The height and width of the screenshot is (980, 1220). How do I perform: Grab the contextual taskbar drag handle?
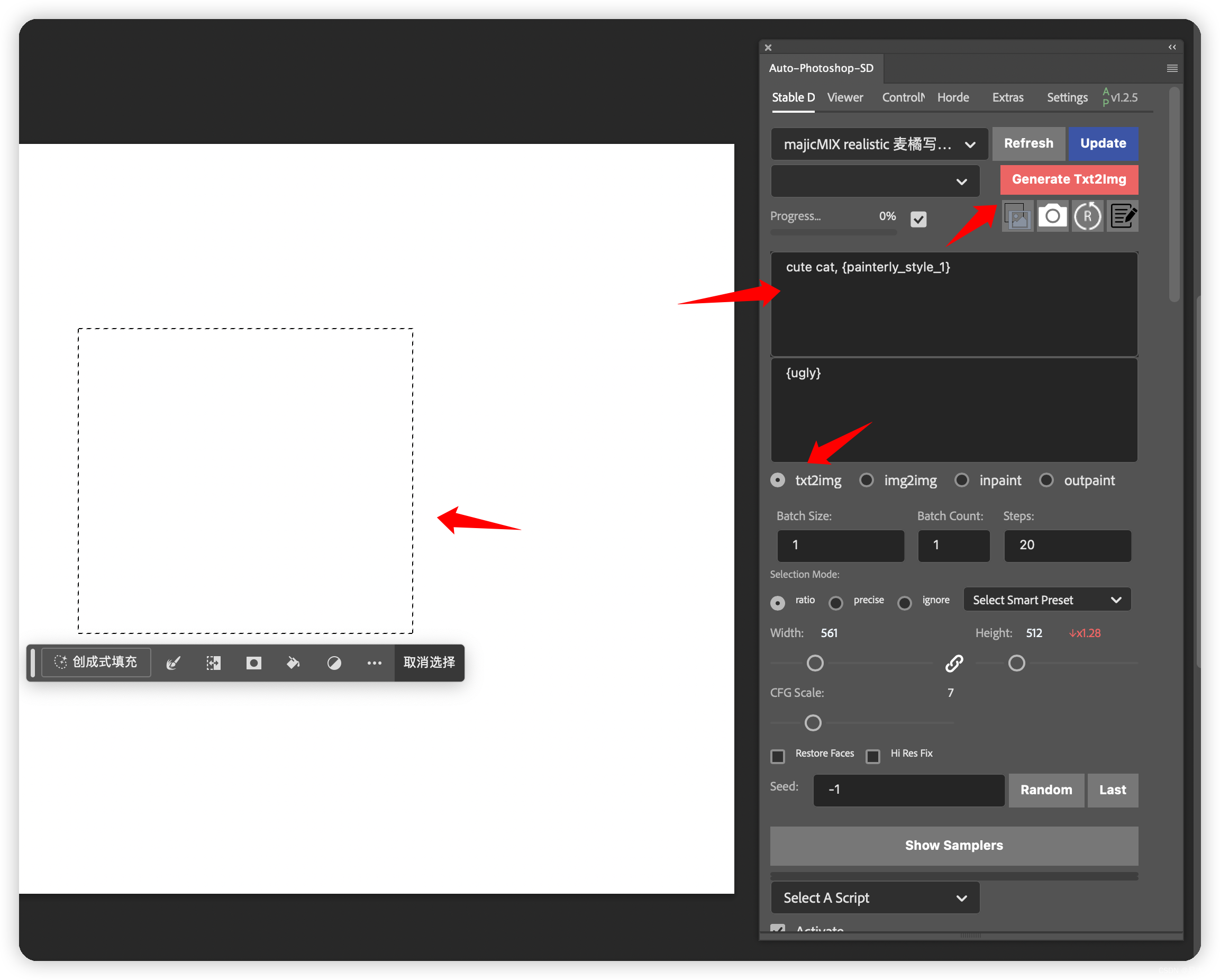33,663
